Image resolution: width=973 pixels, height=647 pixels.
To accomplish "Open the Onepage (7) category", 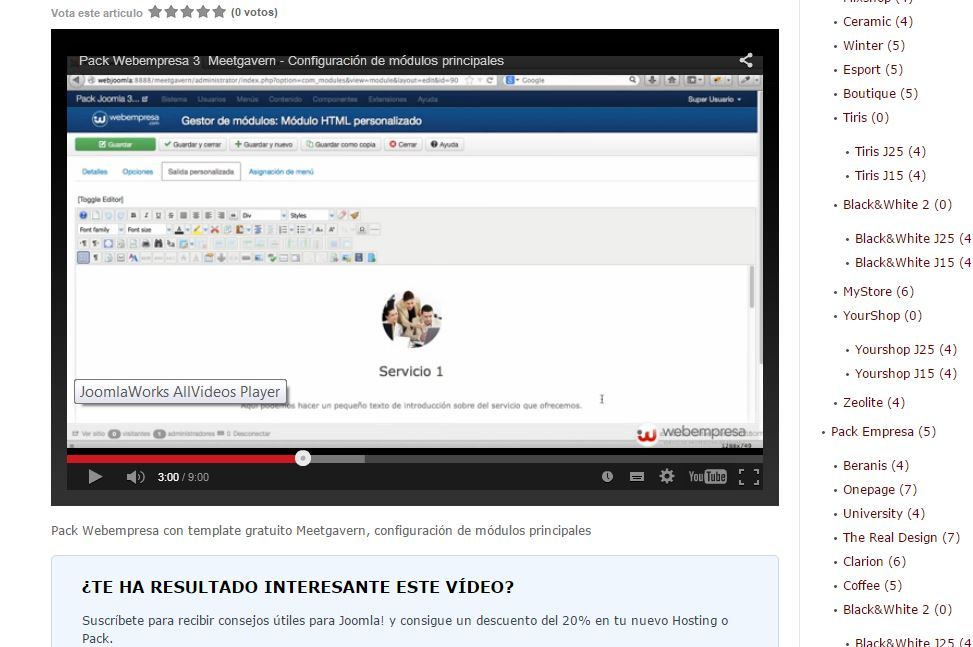I will coord(879,490).
